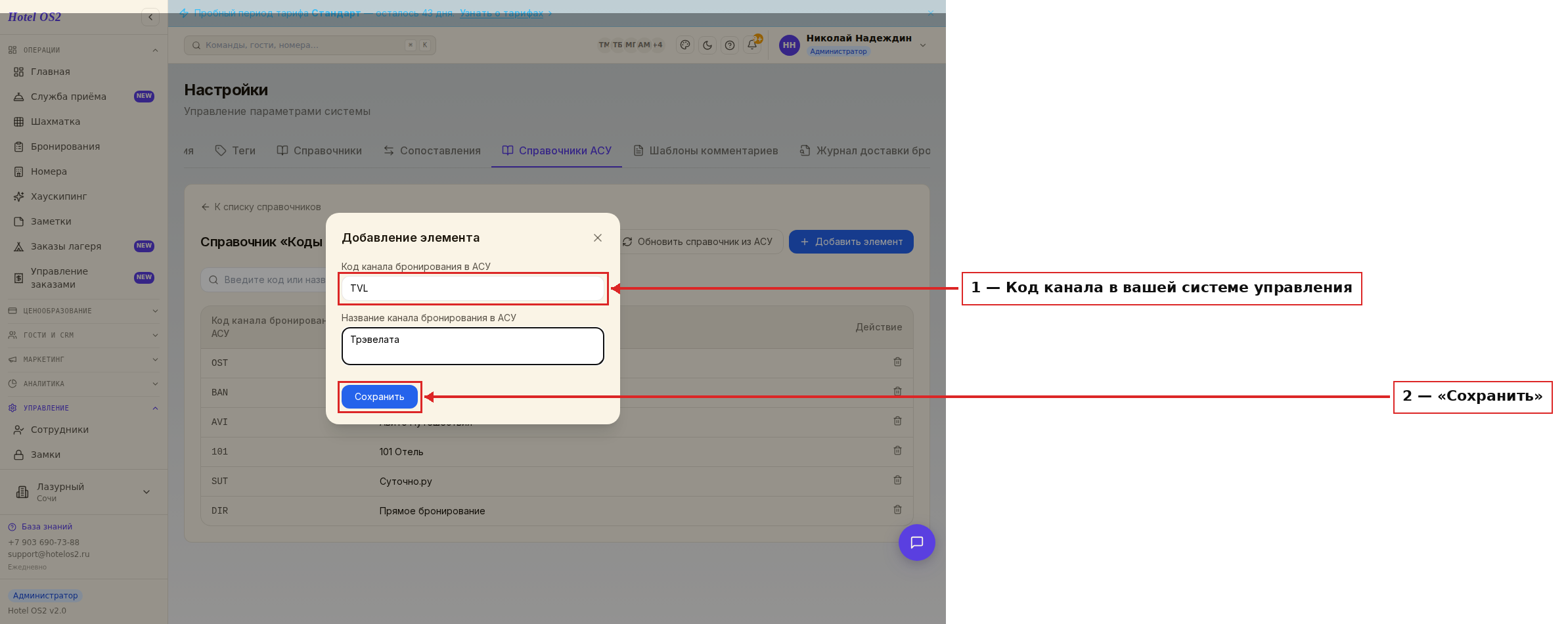Click the Название канала бронирования textarea
Screen dimensions: 1568x624
pyautogui.click(x=473, y=346)
